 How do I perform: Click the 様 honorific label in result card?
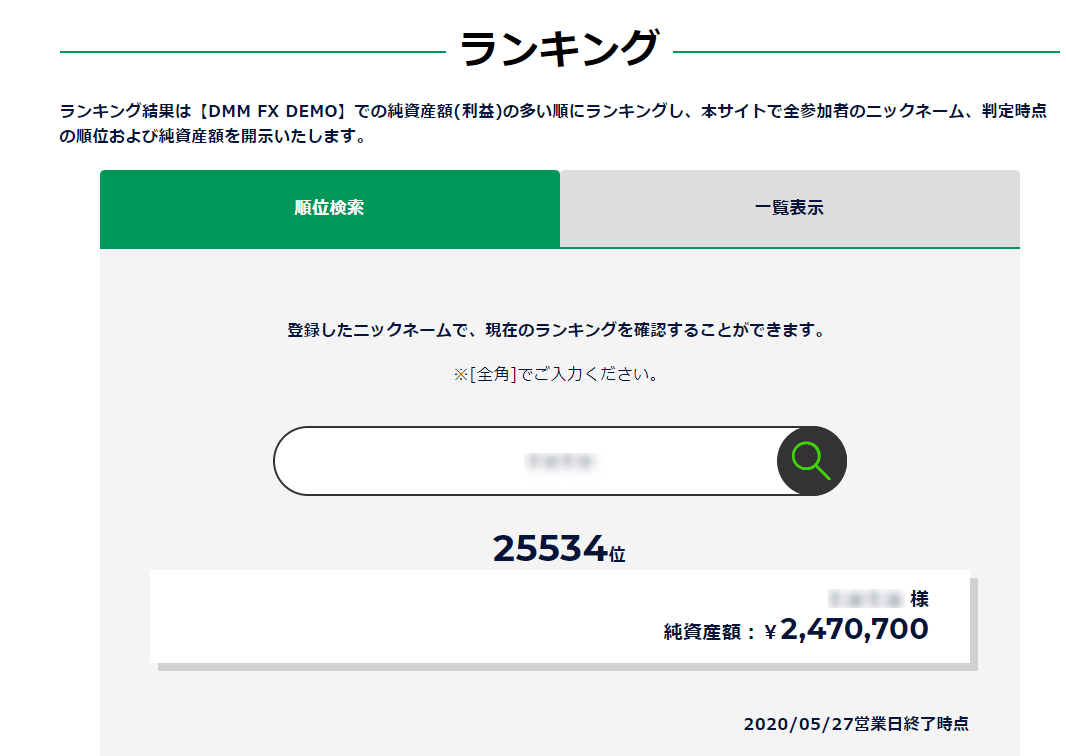919,599
